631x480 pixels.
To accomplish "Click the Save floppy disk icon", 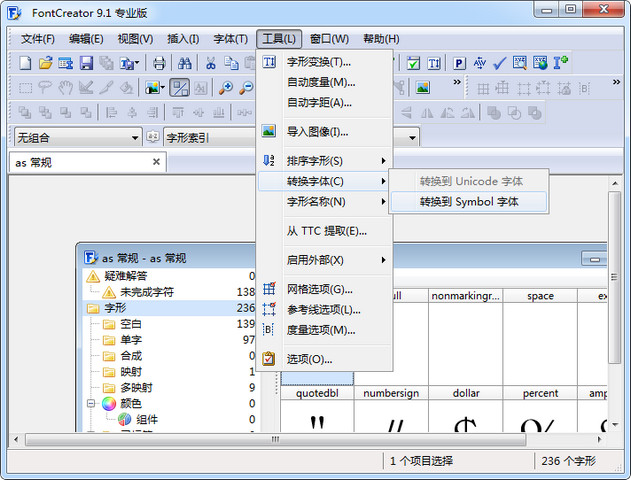I will coord(86,63).
